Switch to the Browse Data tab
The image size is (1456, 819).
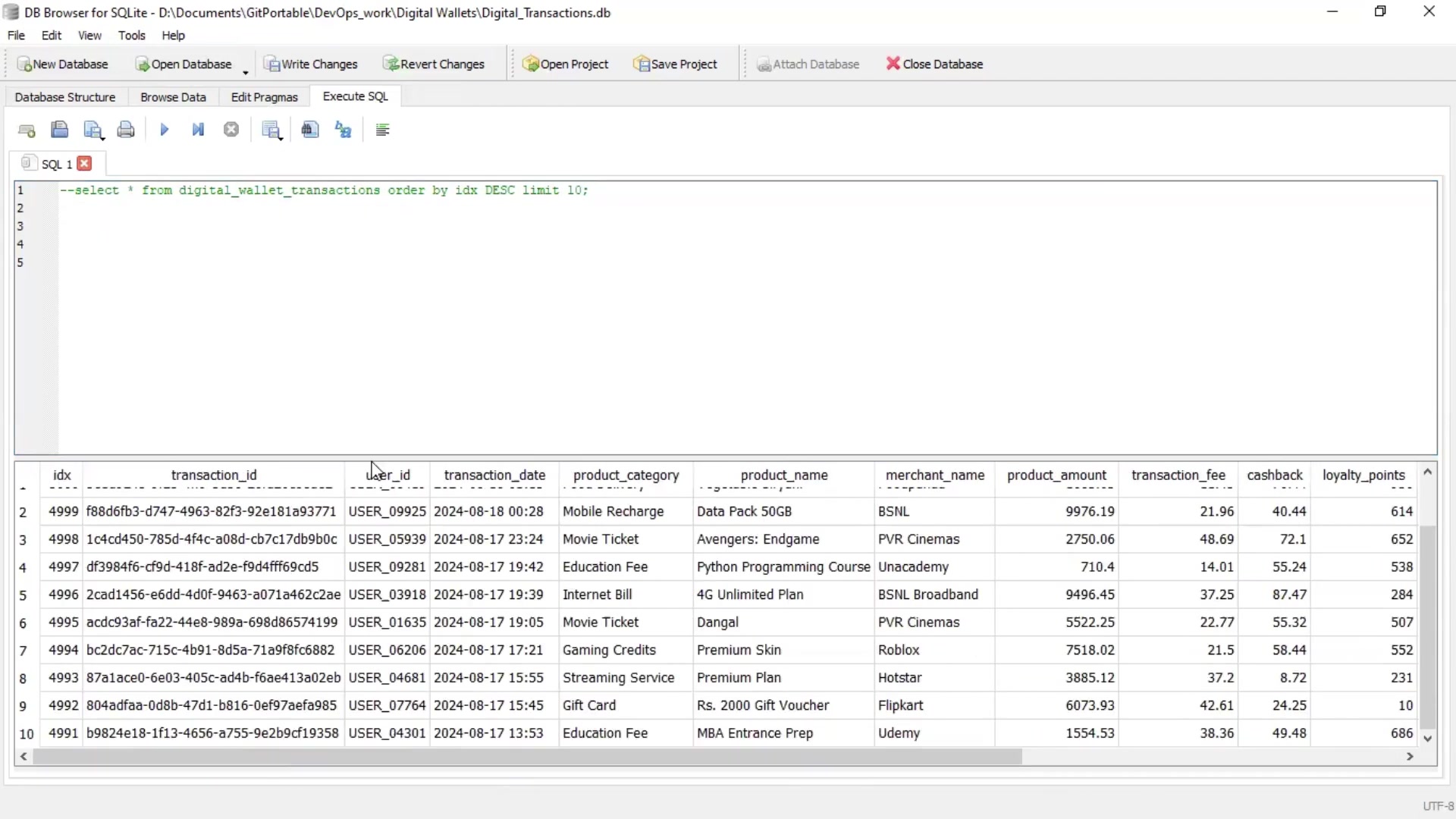click(x=173, y=97)
